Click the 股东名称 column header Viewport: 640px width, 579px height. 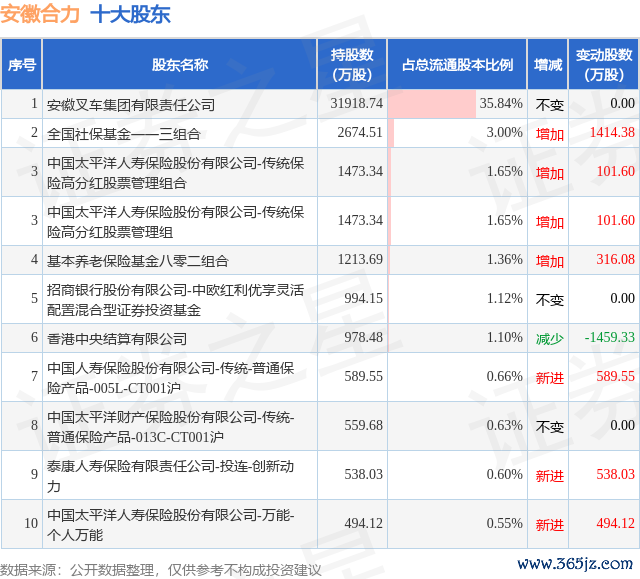[x=180, y=64]
